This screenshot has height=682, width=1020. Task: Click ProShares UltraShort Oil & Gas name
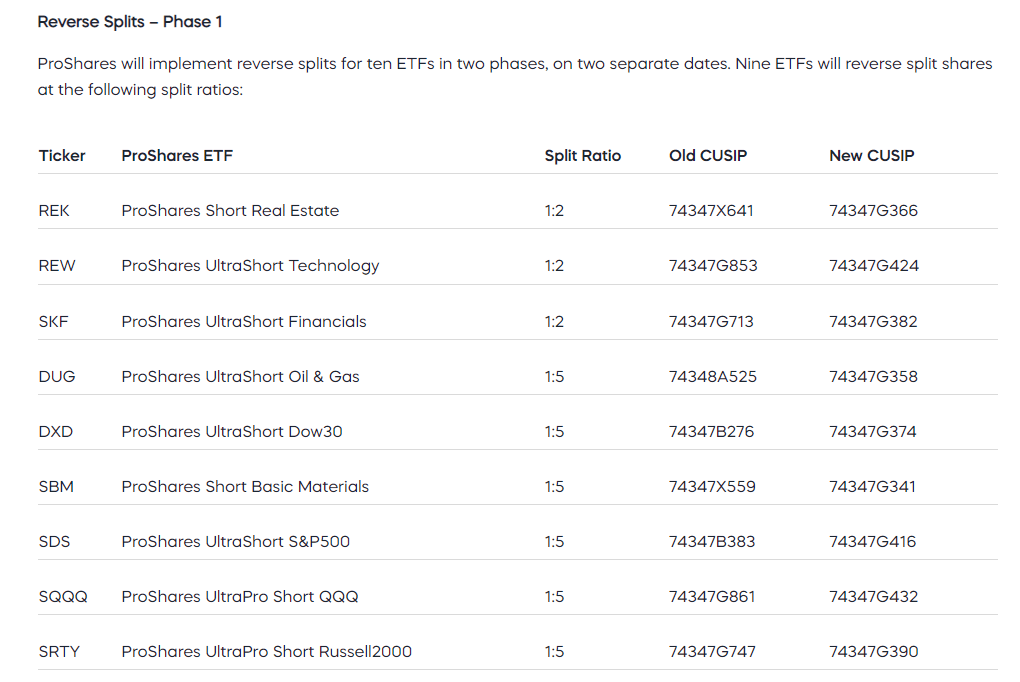click(x=241, y=377)
